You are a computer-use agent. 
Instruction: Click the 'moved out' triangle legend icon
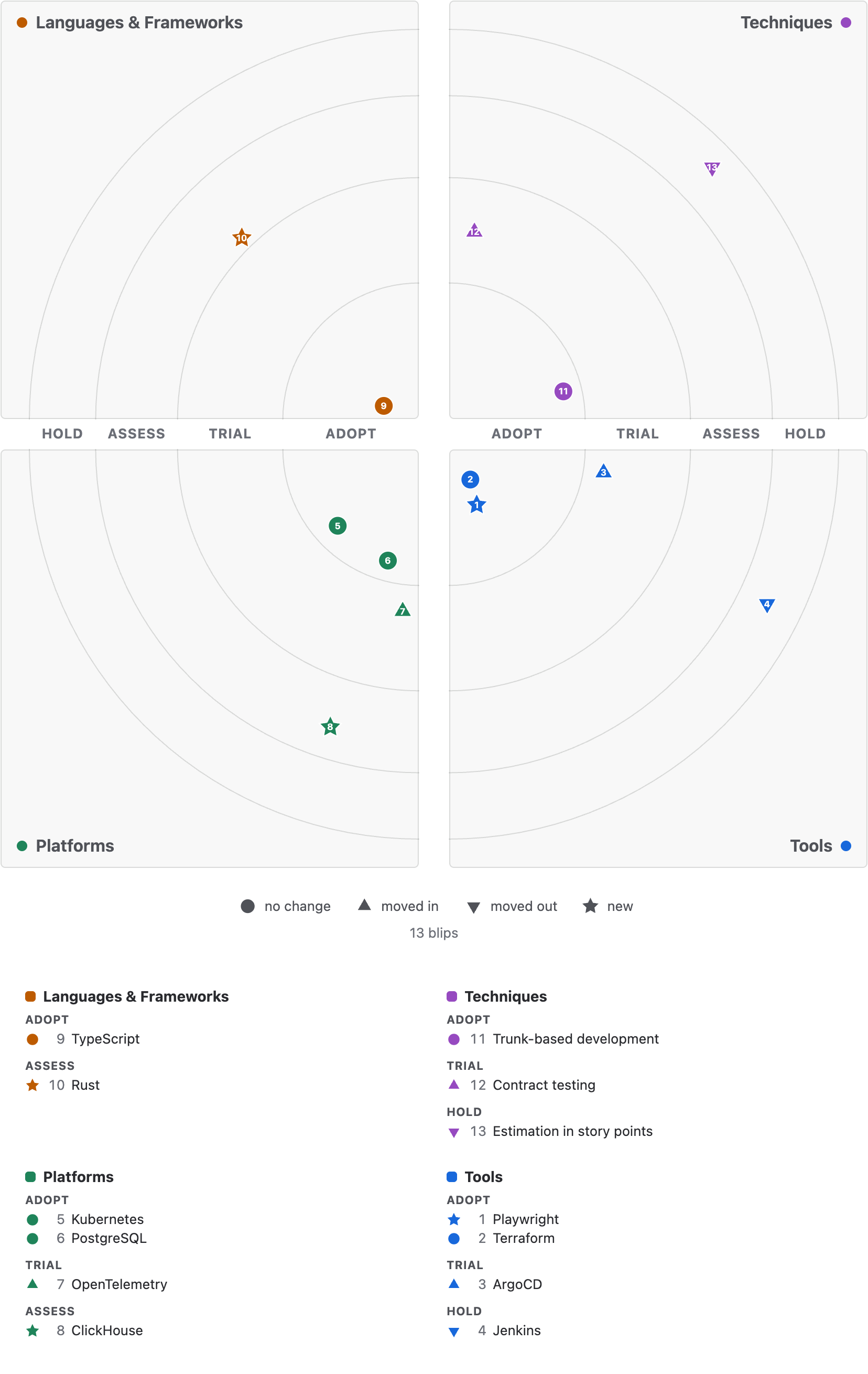pyautogui.click(x=473, y=907)
